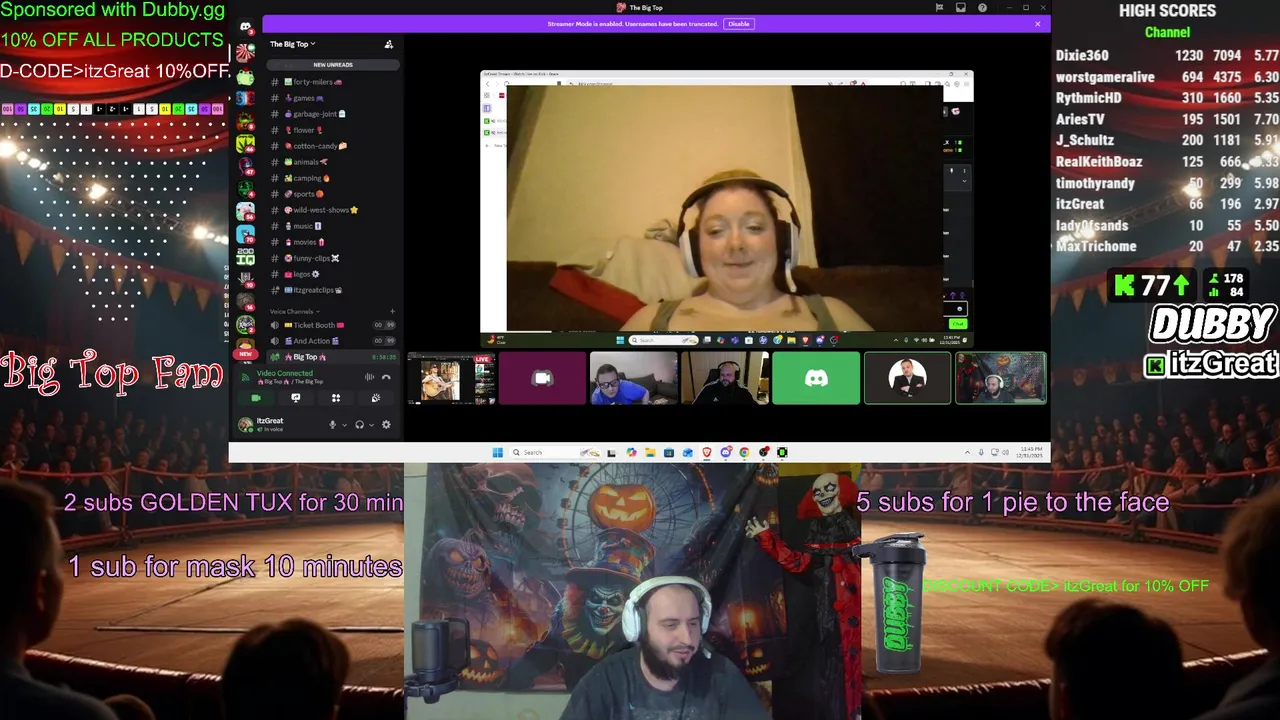The height and width of the screenshot is (720, 1280).
Task: Open Brave browser from taskbar
Action: pyautogui.click(x=707, y=452)
